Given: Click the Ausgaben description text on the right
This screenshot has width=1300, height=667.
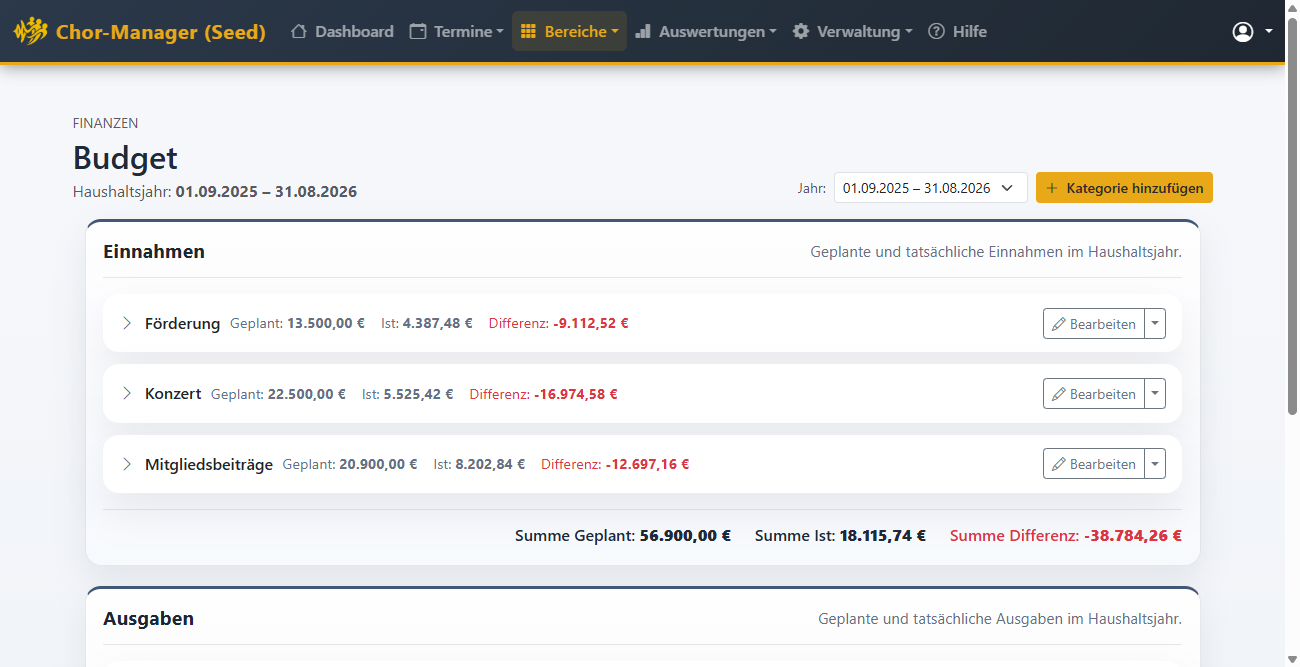Looking at the screenshot, I should click(x=1000, y=619).
